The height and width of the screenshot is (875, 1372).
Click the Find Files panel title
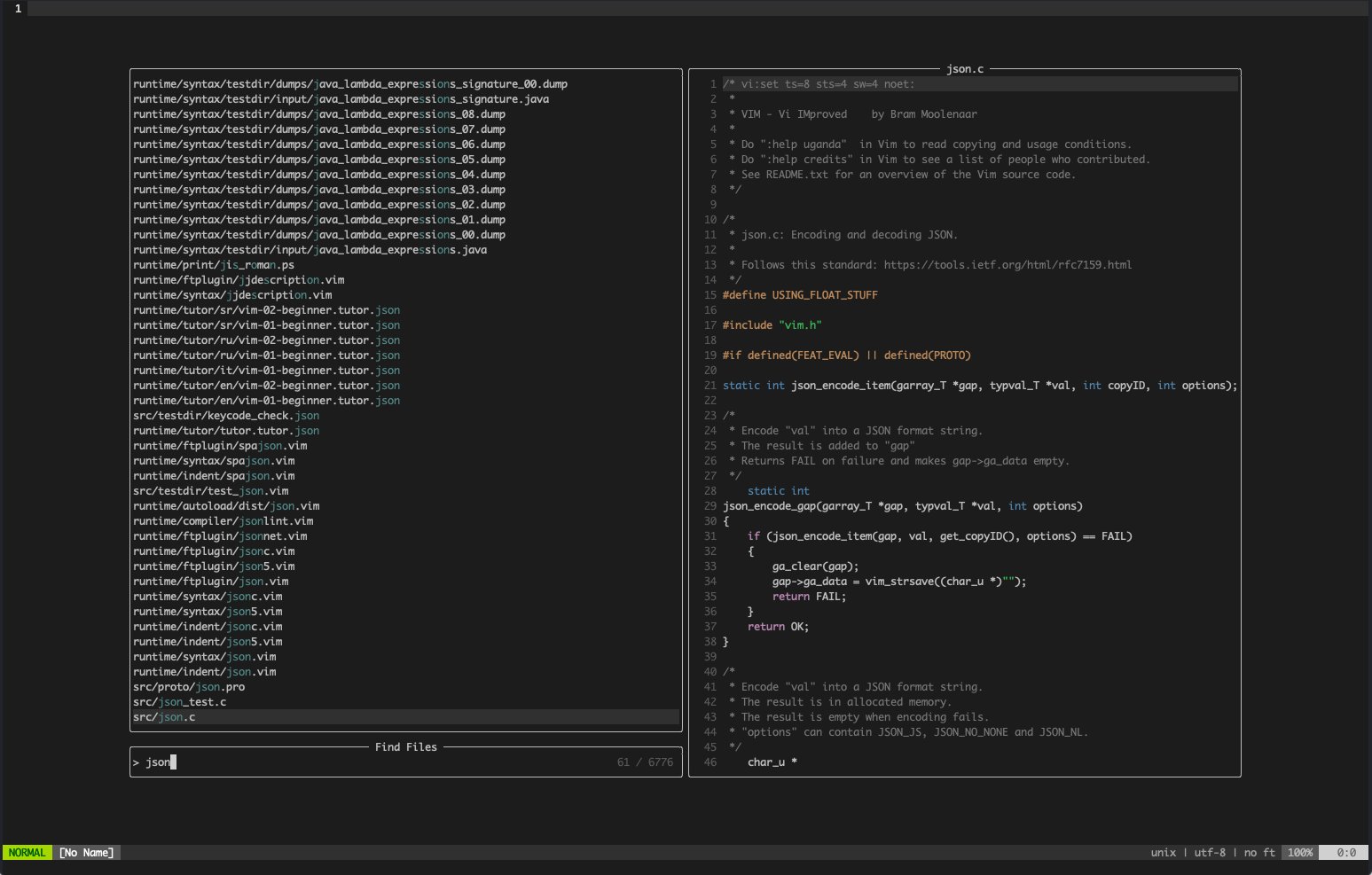[x=406, y=746]
